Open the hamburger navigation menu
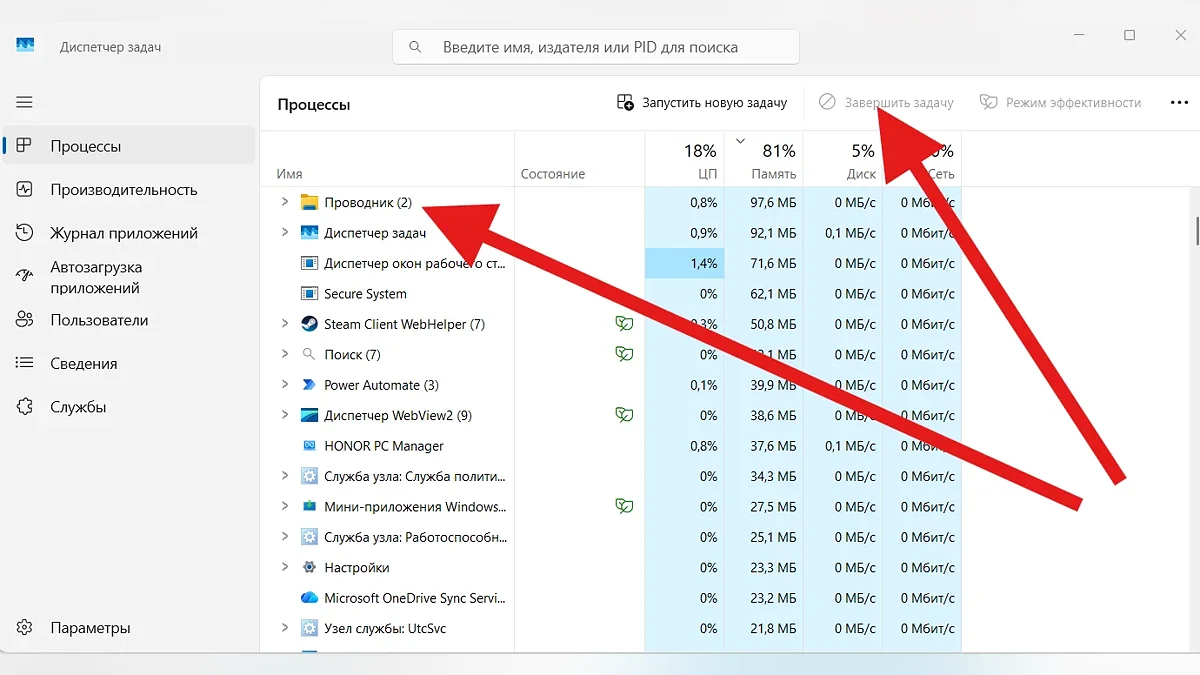 24,102
